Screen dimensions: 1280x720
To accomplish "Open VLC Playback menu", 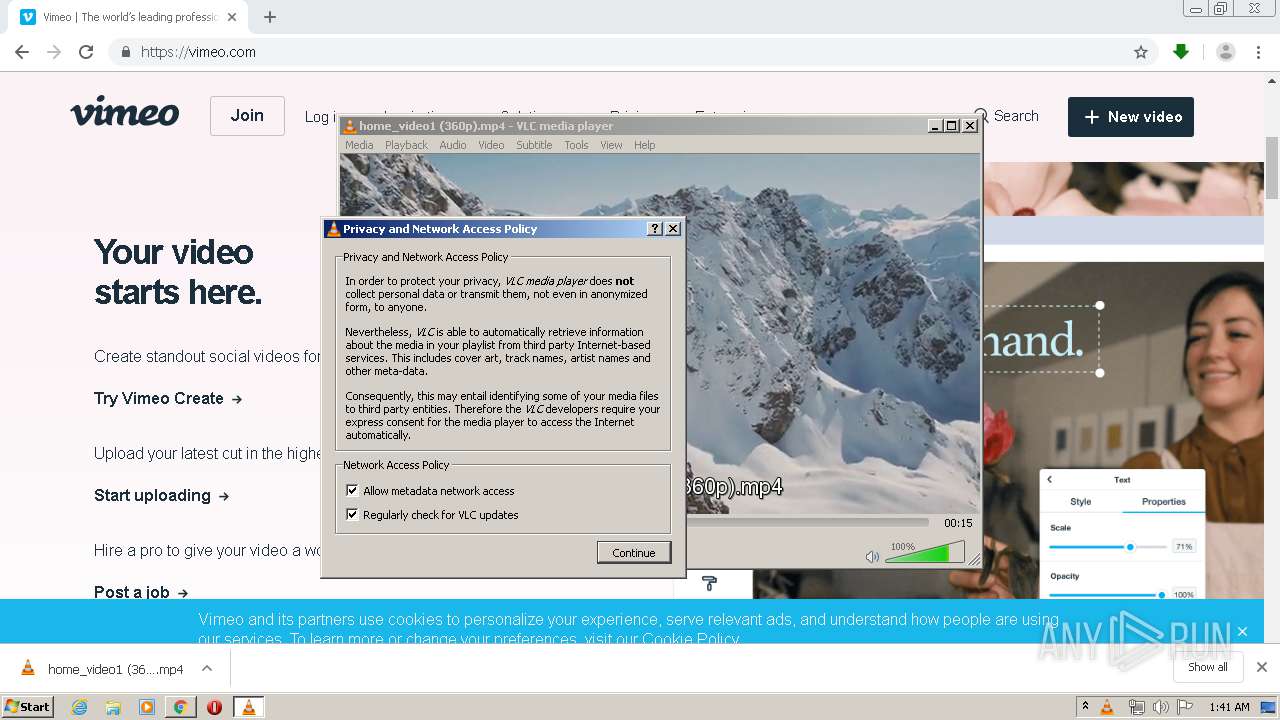I will (406, 145).
